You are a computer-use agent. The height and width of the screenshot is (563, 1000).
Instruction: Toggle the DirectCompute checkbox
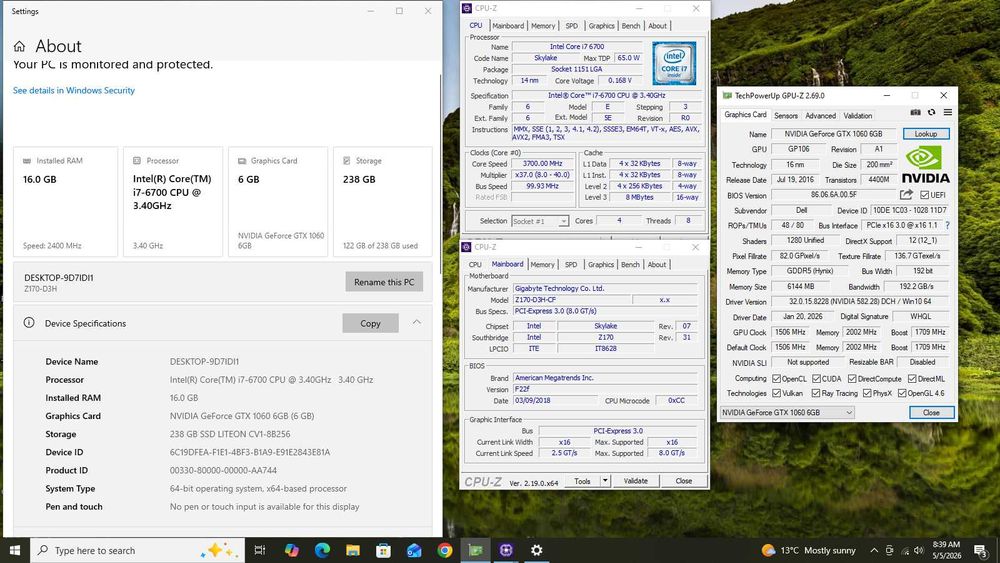click(x=851, y=378)
